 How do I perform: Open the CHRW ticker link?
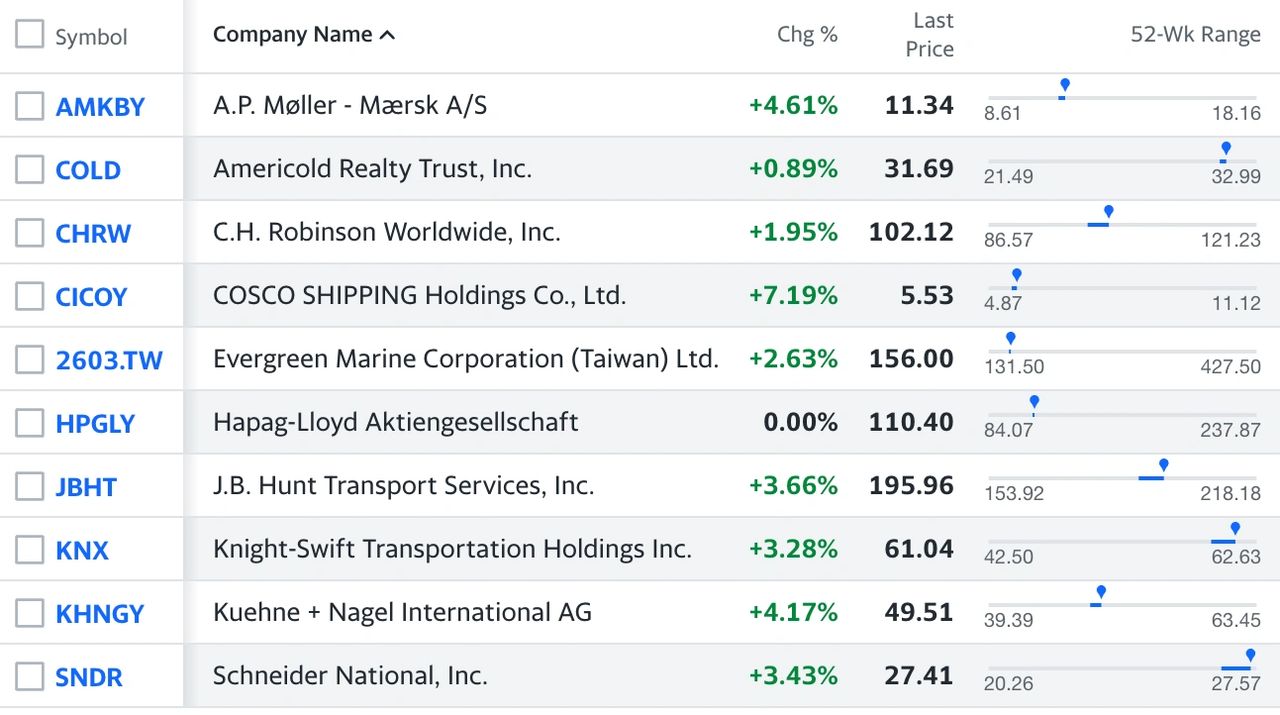point(93,233)
